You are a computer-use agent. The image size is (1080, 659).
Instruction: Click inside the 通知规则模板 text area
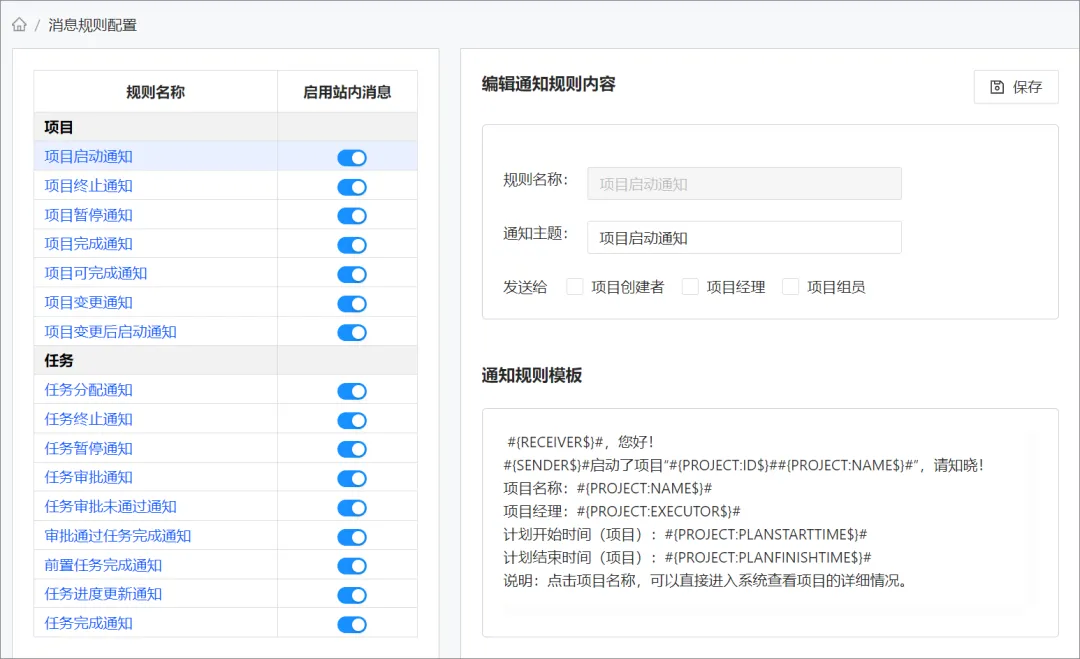[x=770, y=523]
